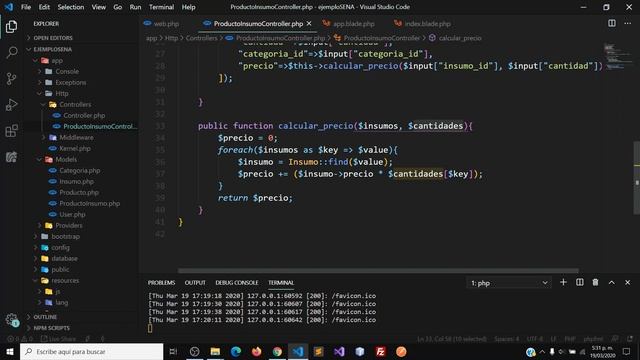This screenshot has height=360, width=640.
Task: Collapse the Controllers folder
Action: click(81, 104)
